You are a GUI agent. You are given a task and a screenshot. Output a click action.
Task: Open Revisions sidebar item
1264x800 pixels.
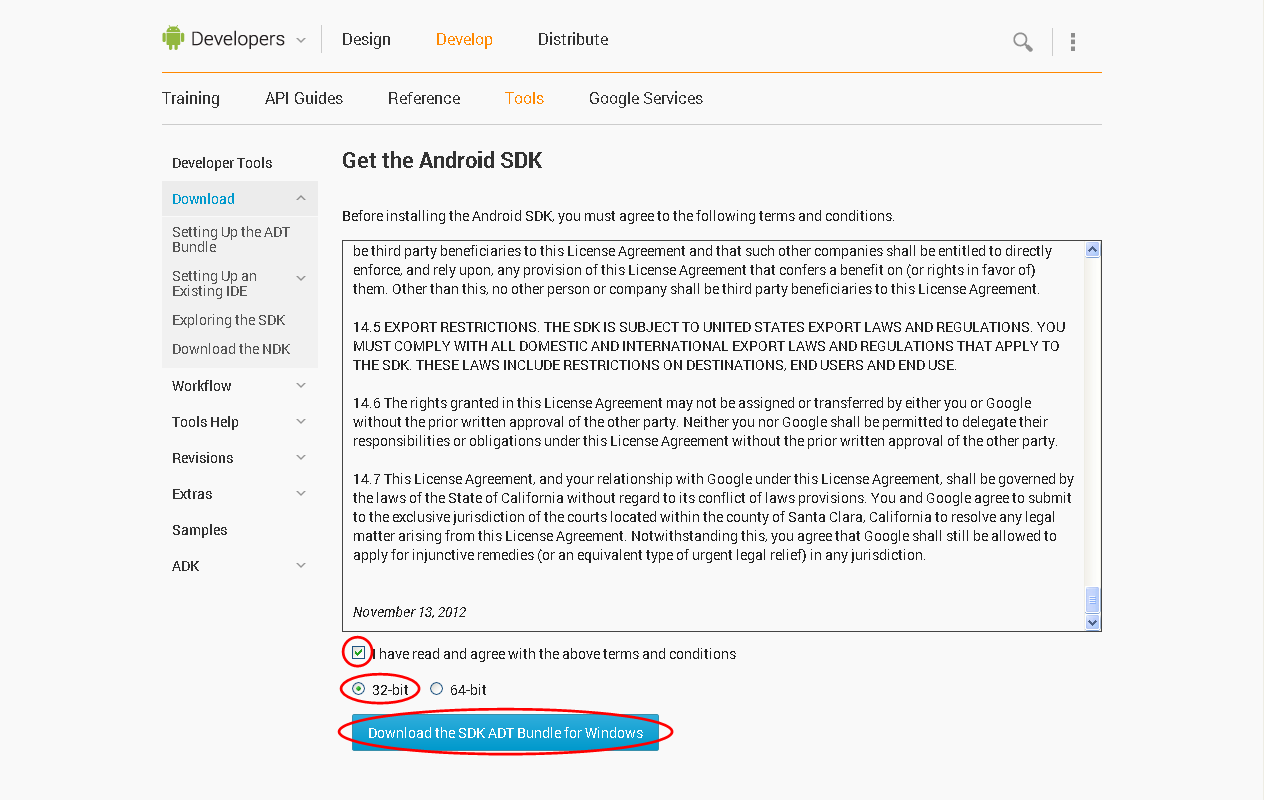[x=203, y=458]
